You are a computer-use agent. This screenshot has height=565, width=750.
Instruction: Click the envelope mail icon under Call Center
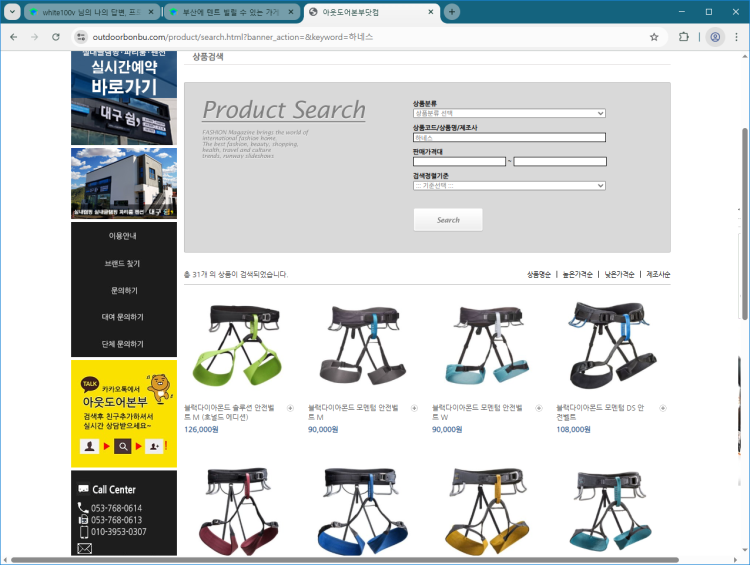84,548
